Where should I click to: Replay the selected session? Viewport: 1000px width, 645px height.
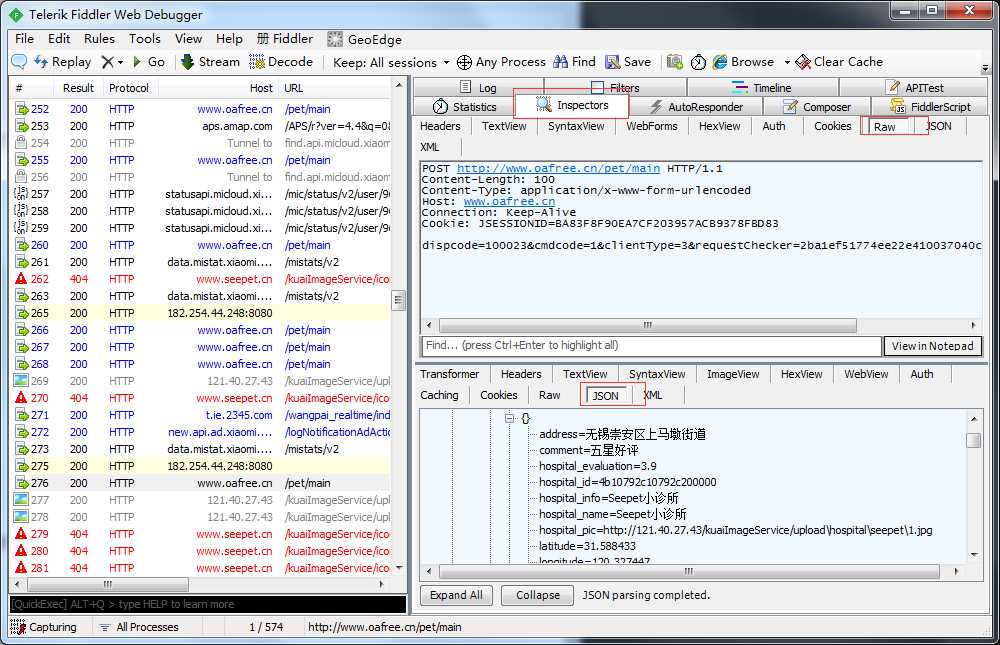(x=62, y=62)
